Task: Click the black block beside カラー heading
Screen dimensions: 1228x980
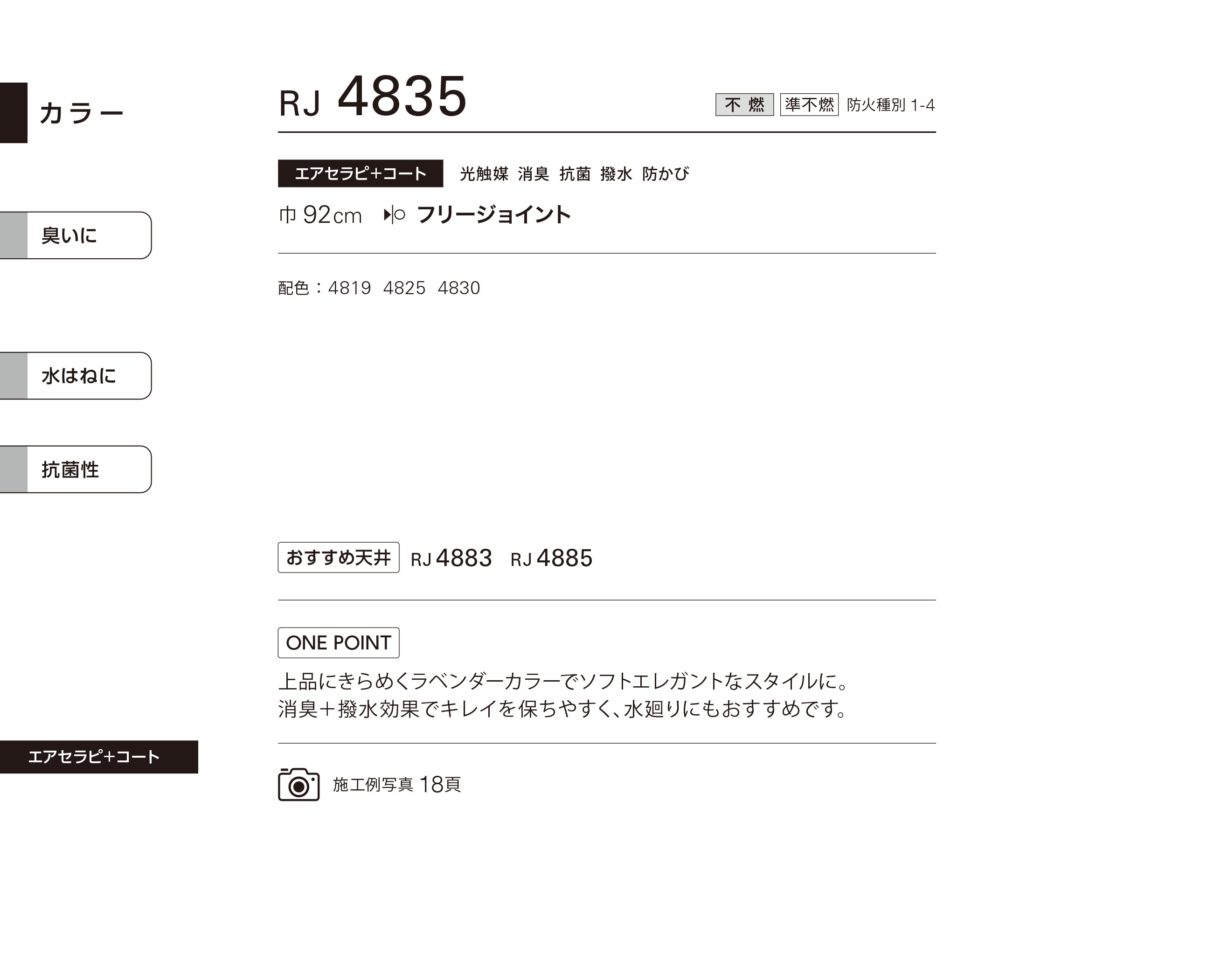Action: [14, 112]
